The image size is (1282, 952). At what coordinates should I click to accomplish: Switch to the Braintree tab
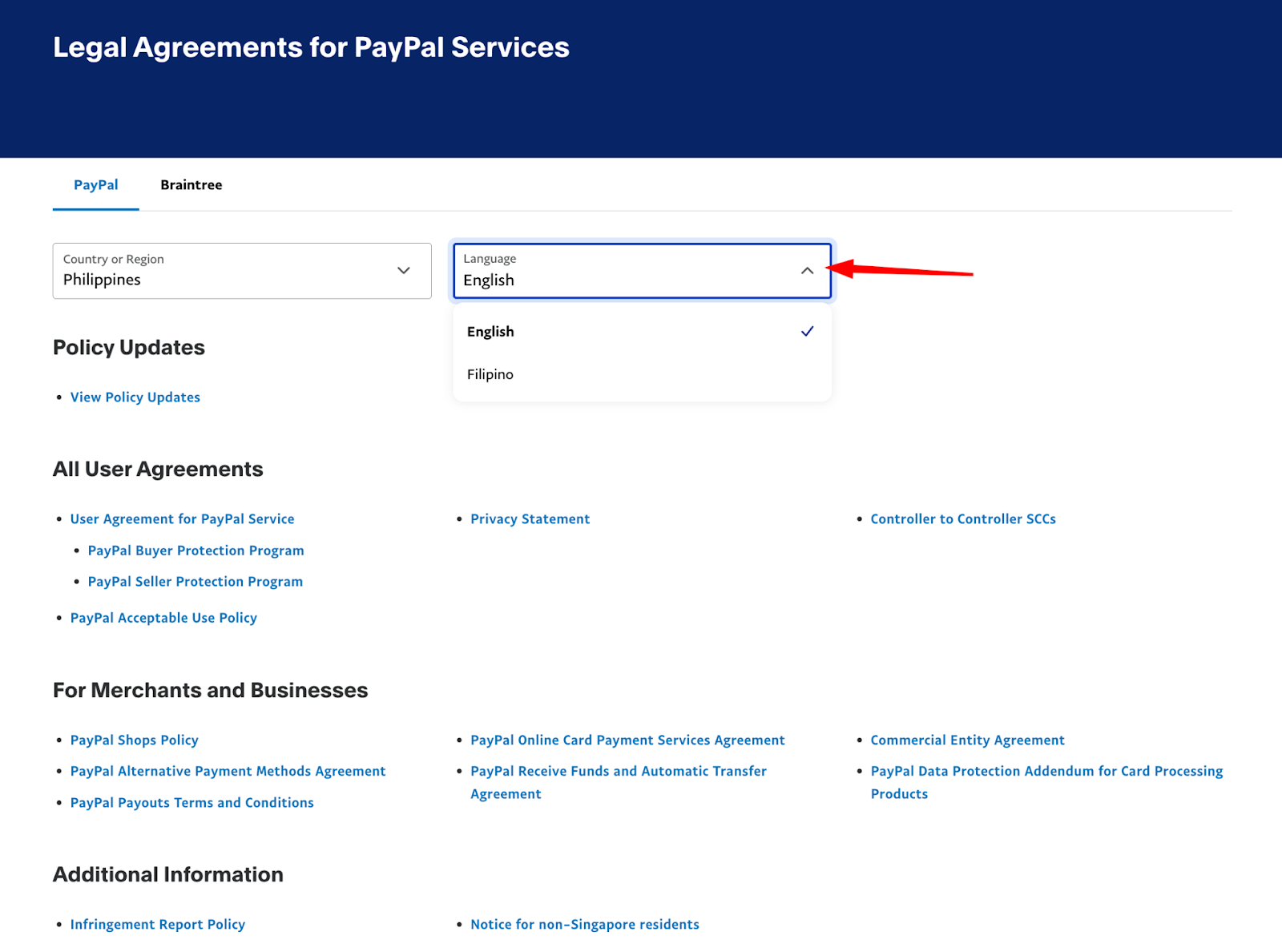click(191, 185)
